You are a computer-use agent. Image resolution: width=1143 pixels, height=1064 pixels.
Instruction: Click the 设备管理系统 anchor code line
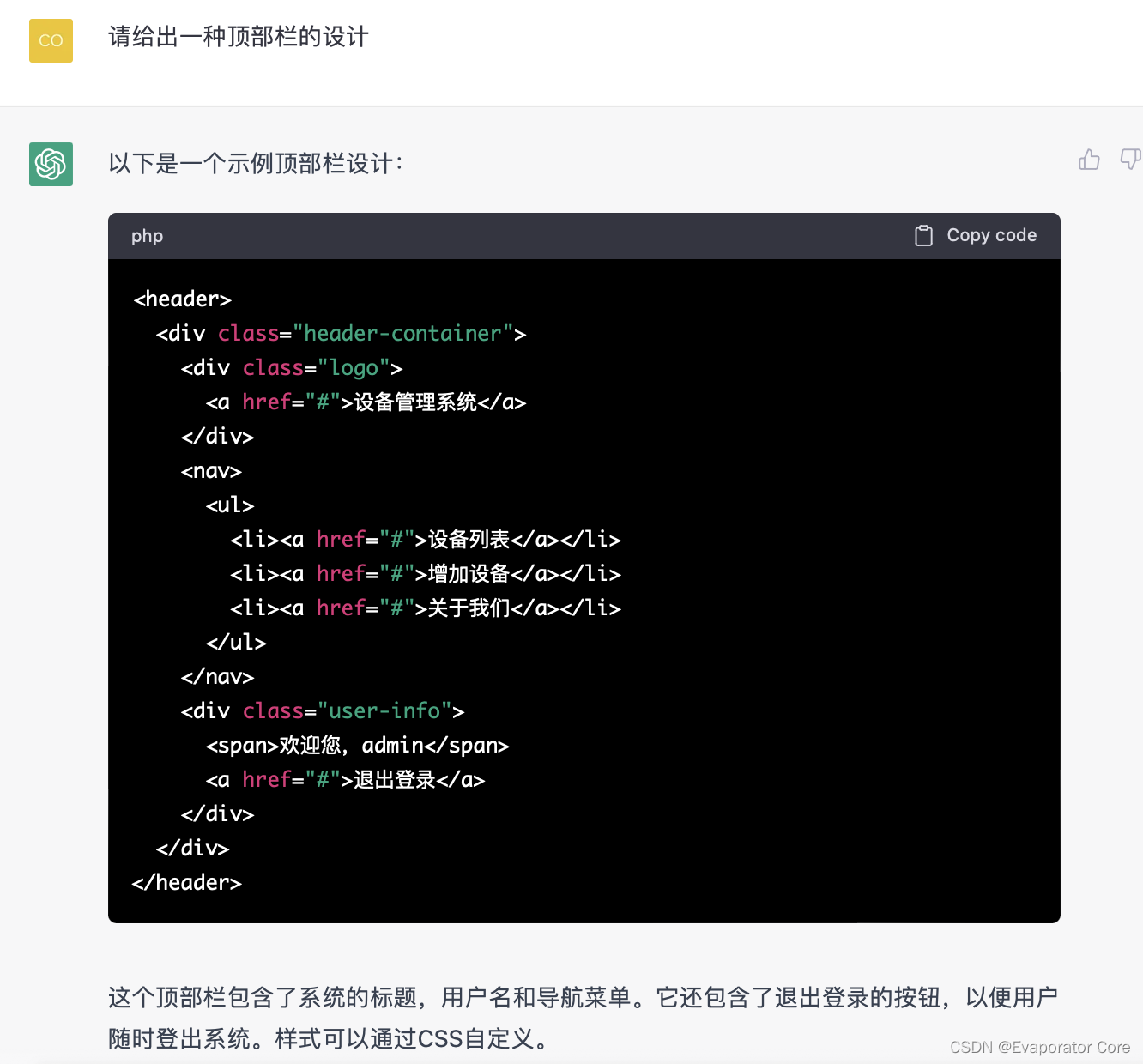point(366,402)
